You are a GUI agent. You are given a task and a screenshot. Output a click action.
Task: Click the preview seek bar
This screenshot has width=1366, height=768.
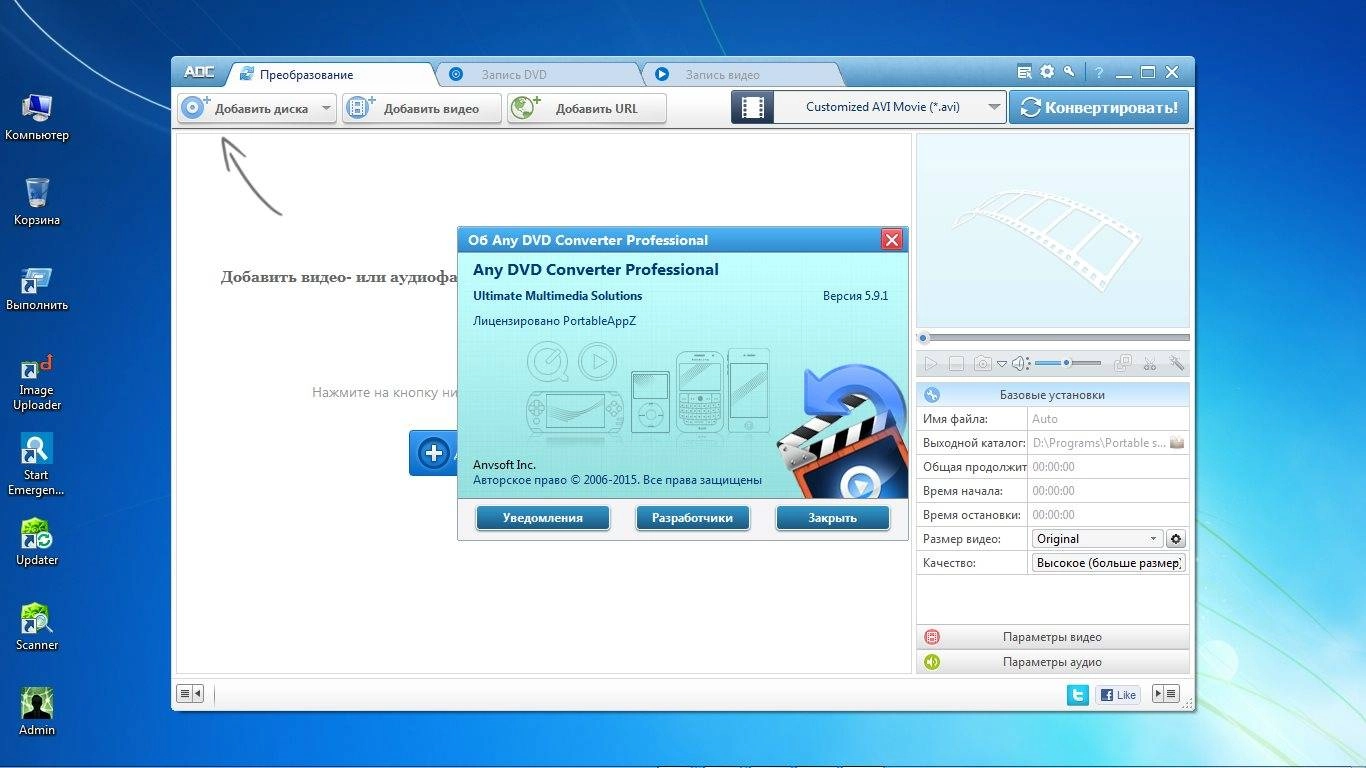pos(1053,338)
